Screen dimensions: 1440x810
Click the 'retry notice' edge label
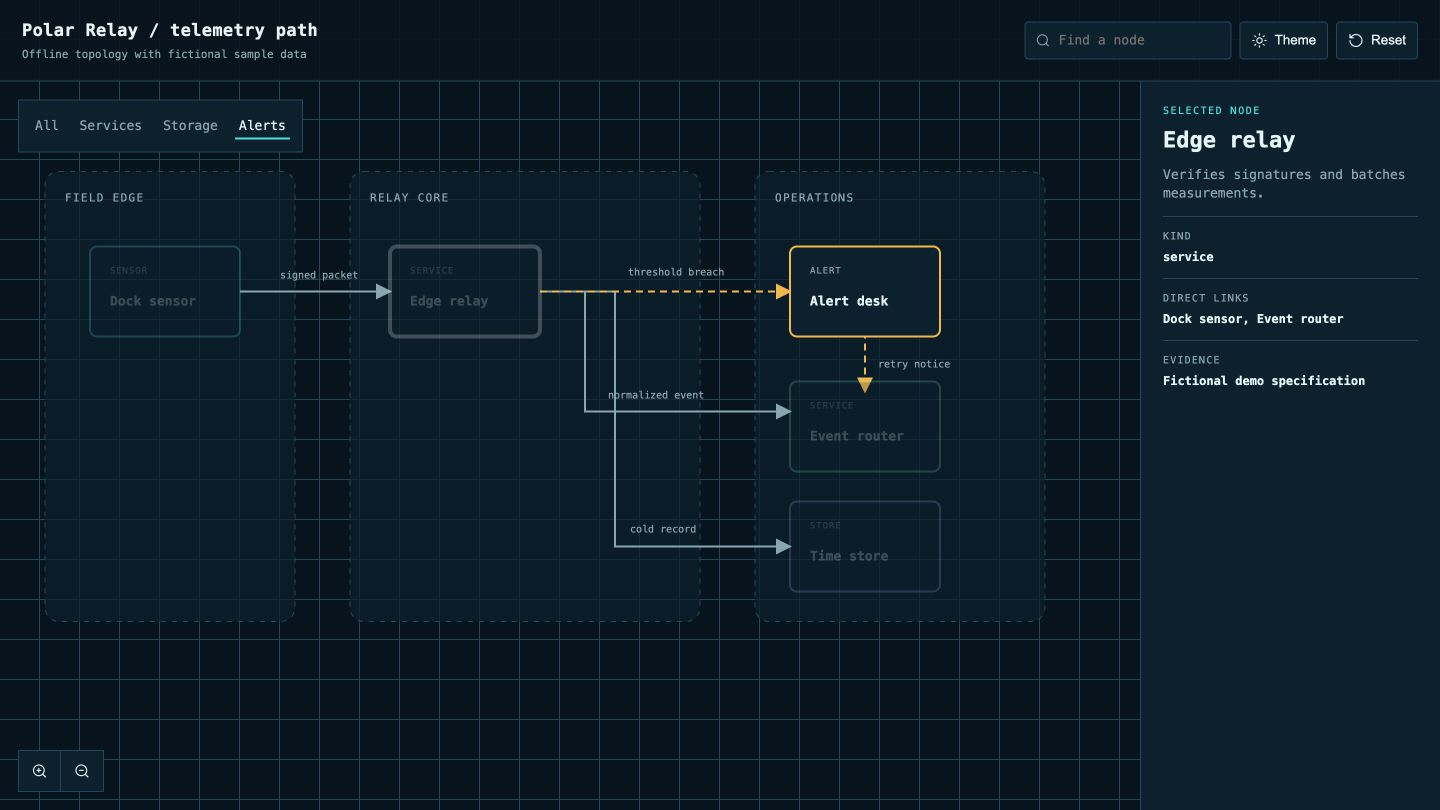(914, 364)
